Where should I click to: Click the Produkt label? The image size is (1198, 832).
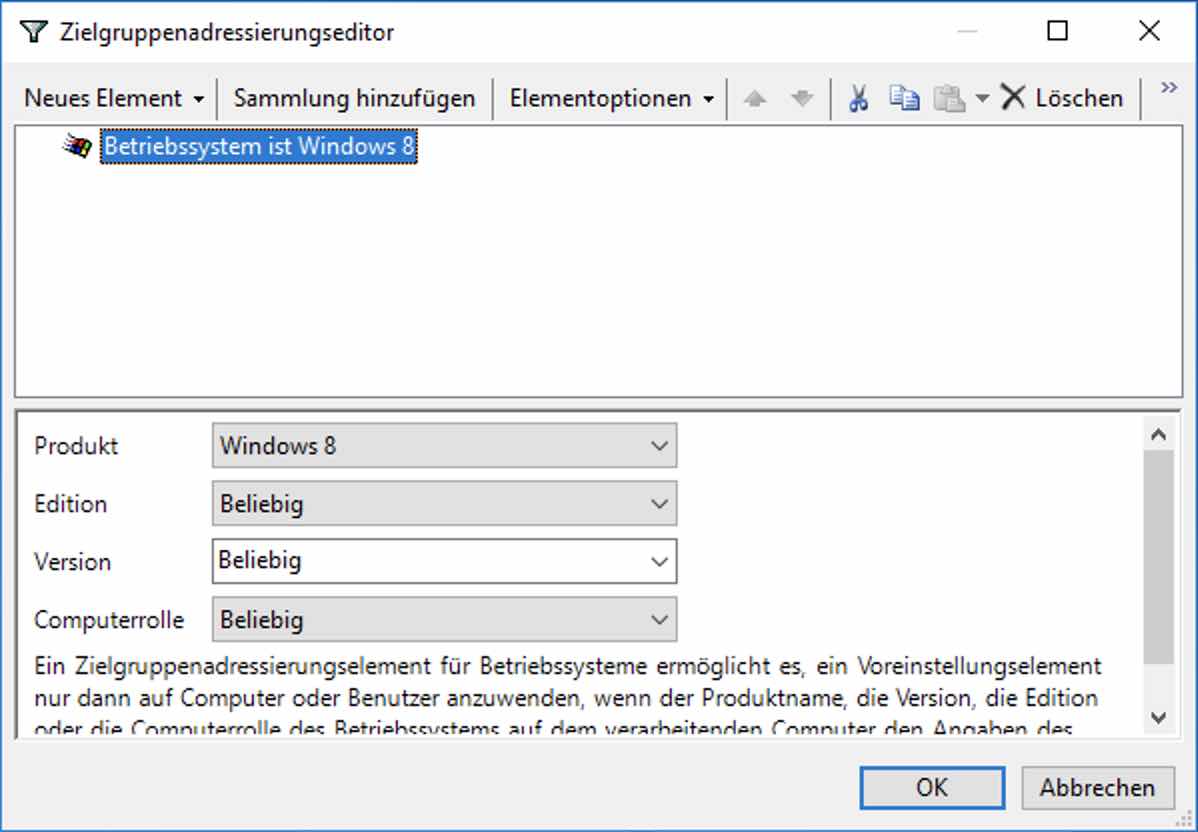point(76,446)
